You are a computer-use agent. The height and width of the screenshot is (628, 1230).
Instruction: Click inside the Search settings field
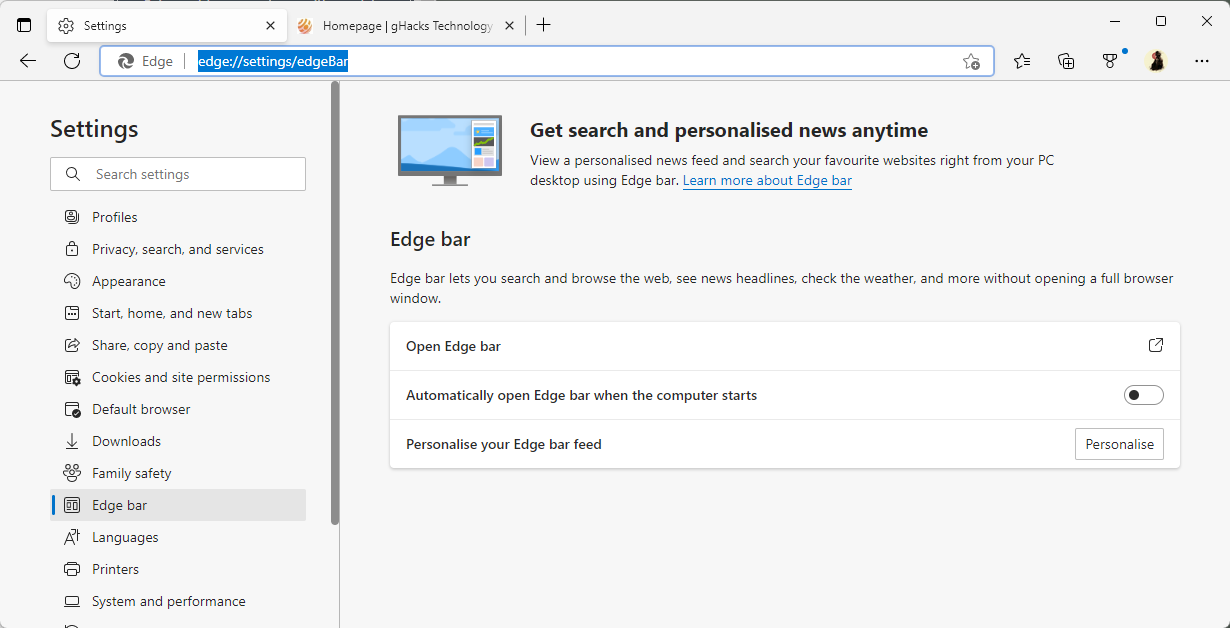(178, 173)
